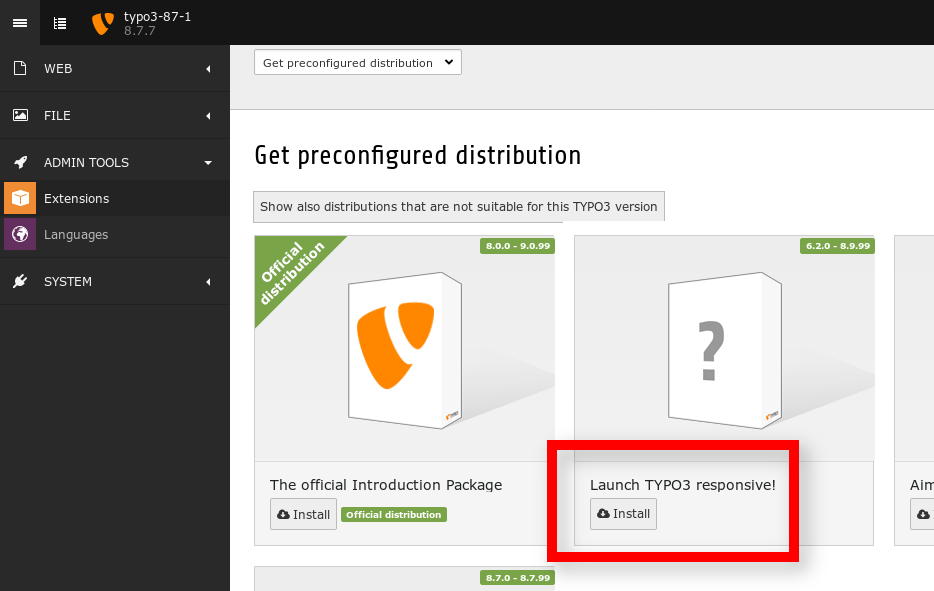
Task: Click the 6.2.0 - 8.9.99 version badge
Action: point(838,246)
